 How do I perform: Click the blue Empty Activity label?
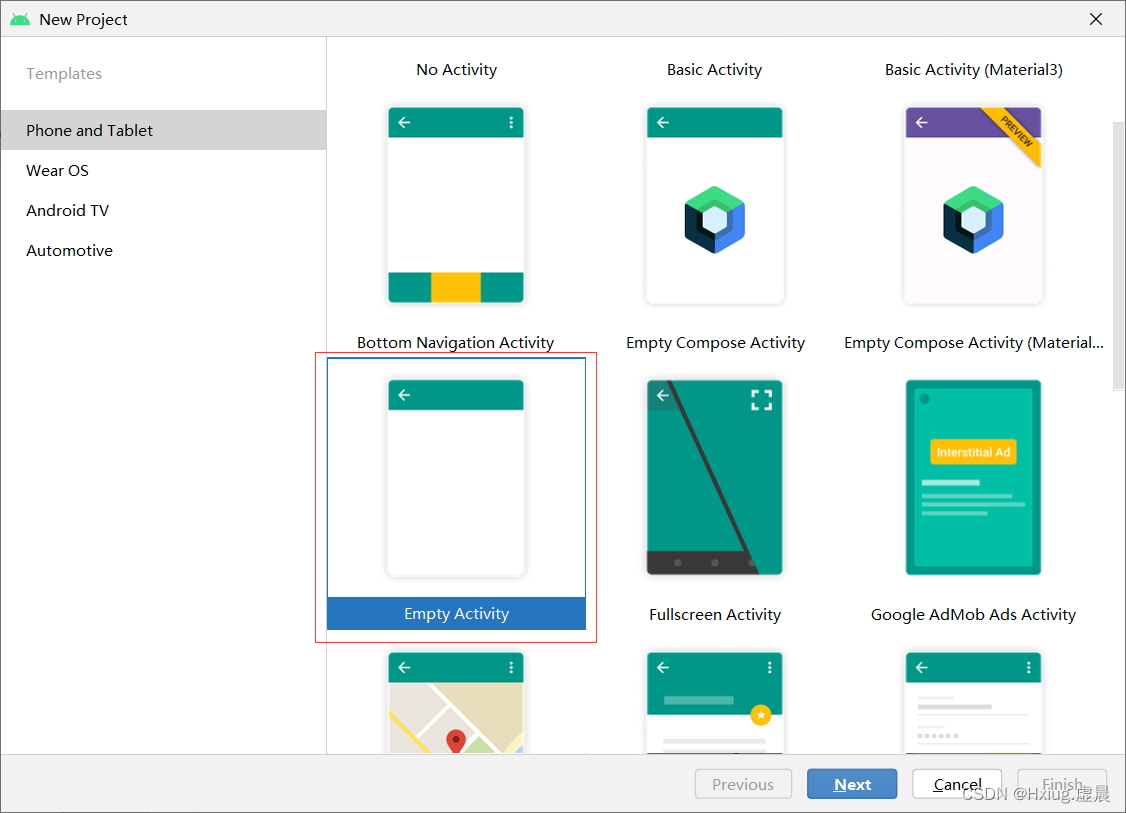457,613
